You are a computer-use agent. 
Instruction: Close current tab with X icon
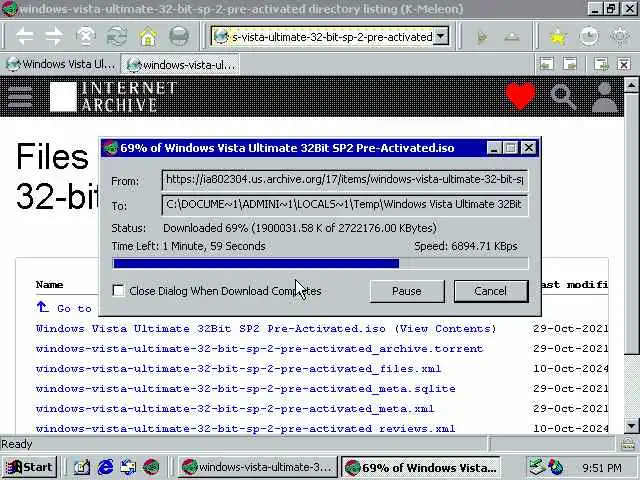click(624, 64)
